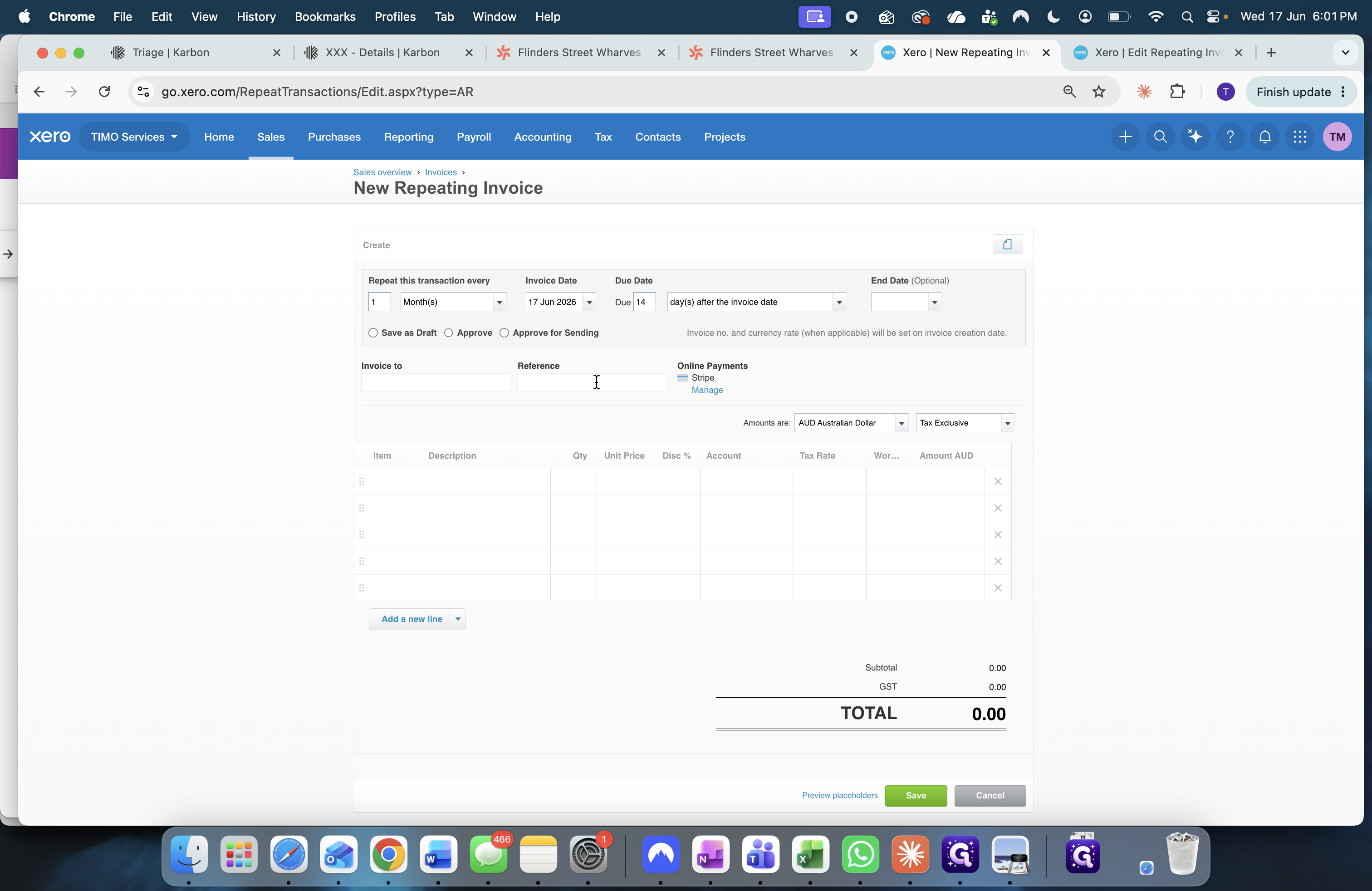The width and height of the screenshot is (1372, 891).
Task: Cancel the new repeating invoice
Action: (x=990, y=795)
